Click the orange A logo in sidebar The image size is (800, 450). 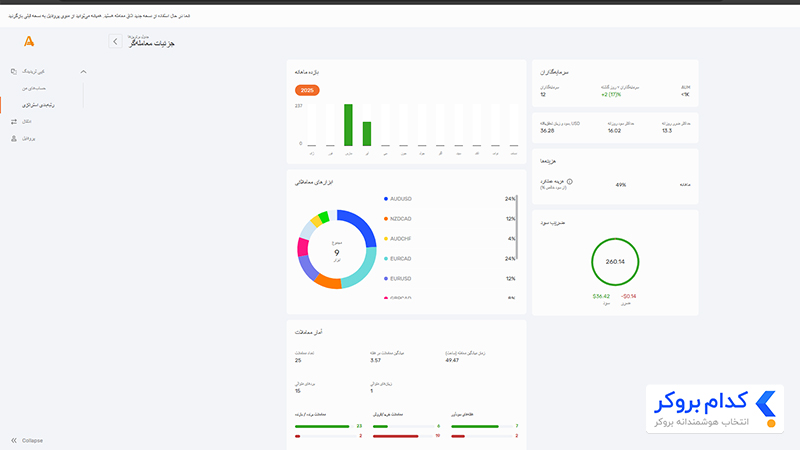pyautogui.click(x=29, y=41)
